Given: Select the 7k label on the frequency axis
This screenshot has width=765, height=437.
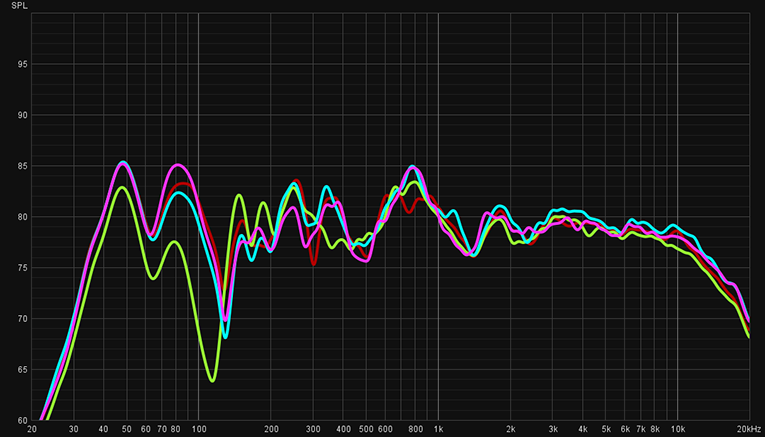Looking at the screenshot, I should [641, 429].
